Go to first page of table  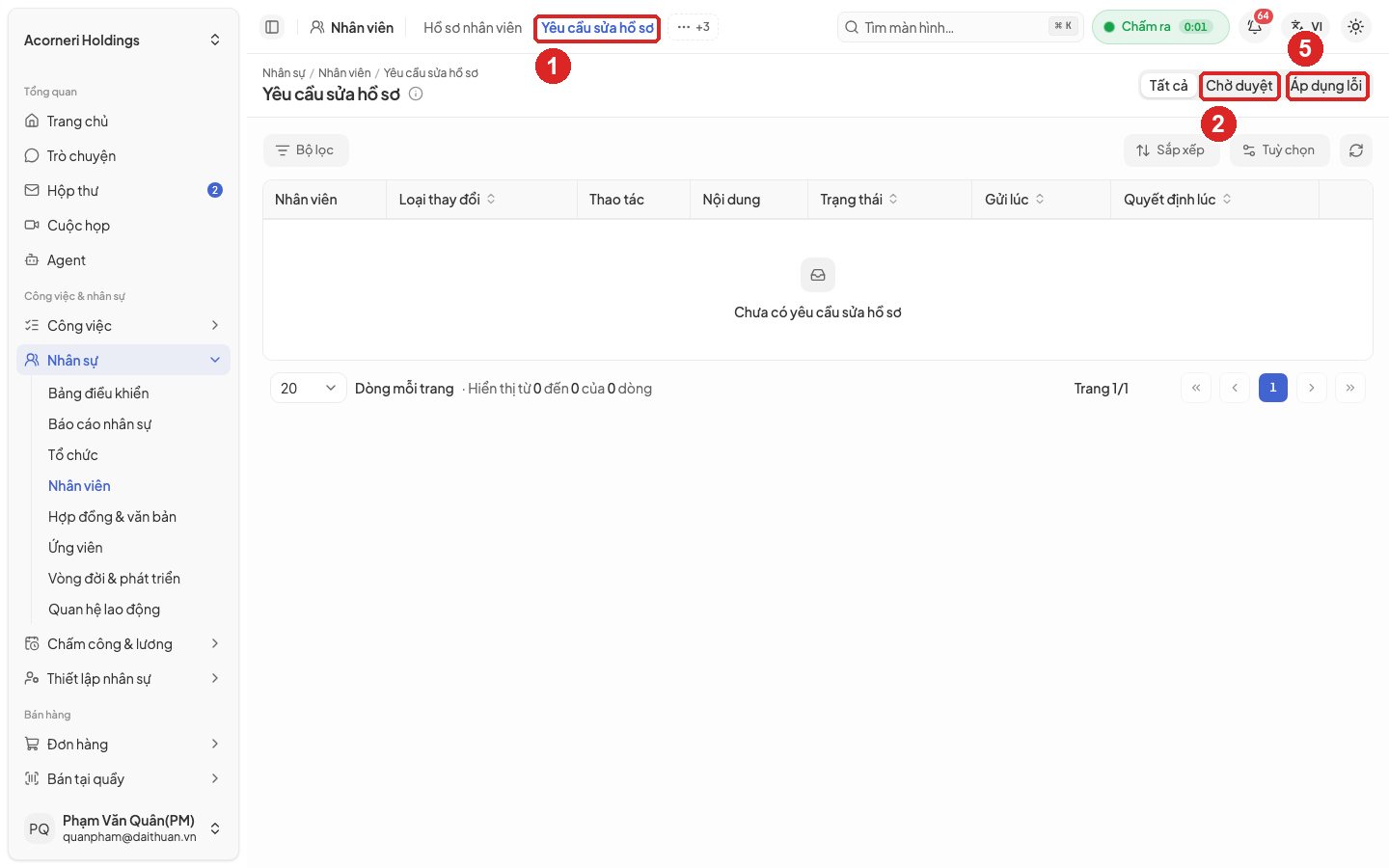coord(1196,388)
